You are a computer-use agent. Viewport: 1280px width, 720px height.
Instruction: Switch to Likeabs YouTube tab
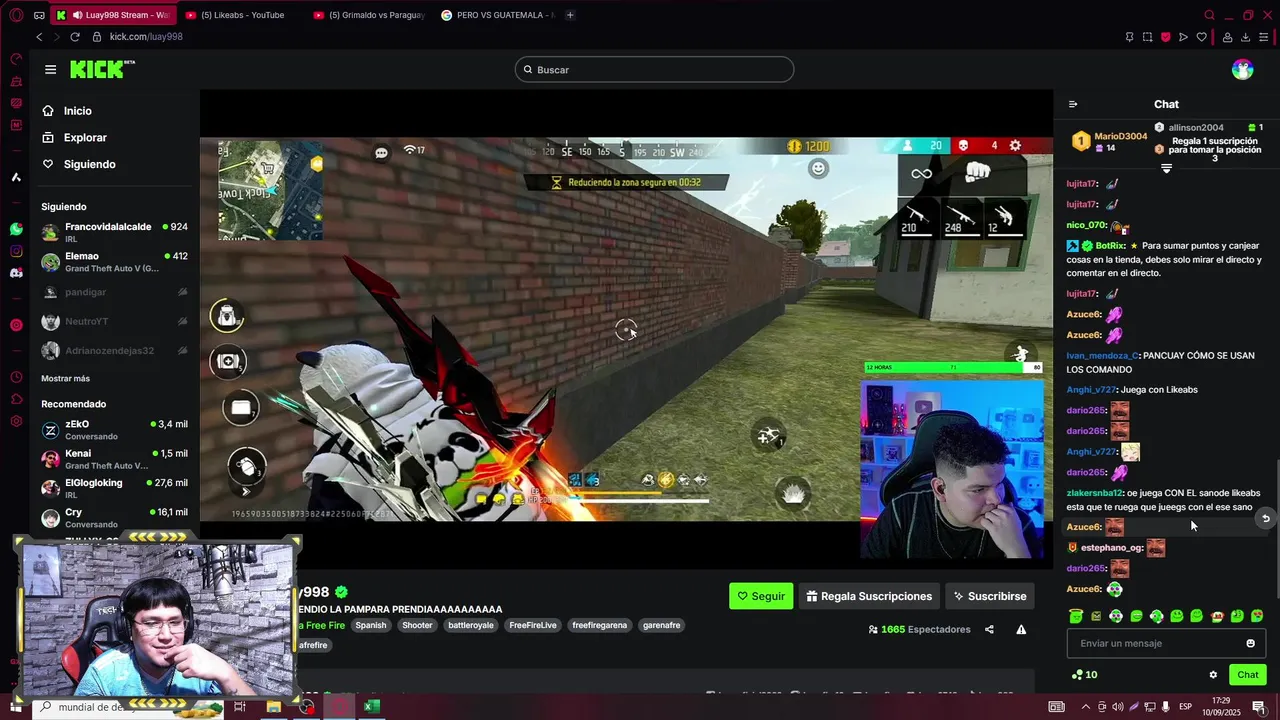click(242, 15)
